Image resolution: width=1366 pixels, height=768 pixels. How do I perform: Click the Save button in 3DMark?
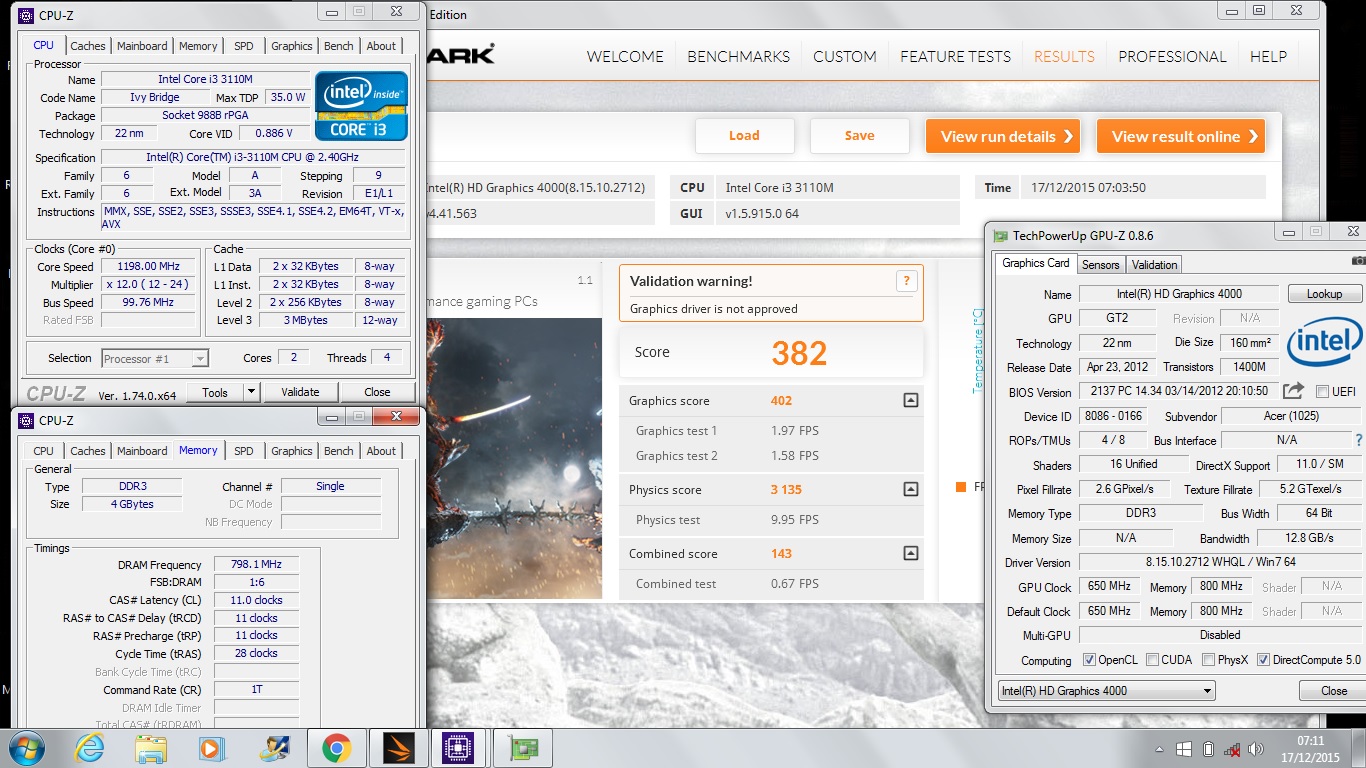[859, 136]
